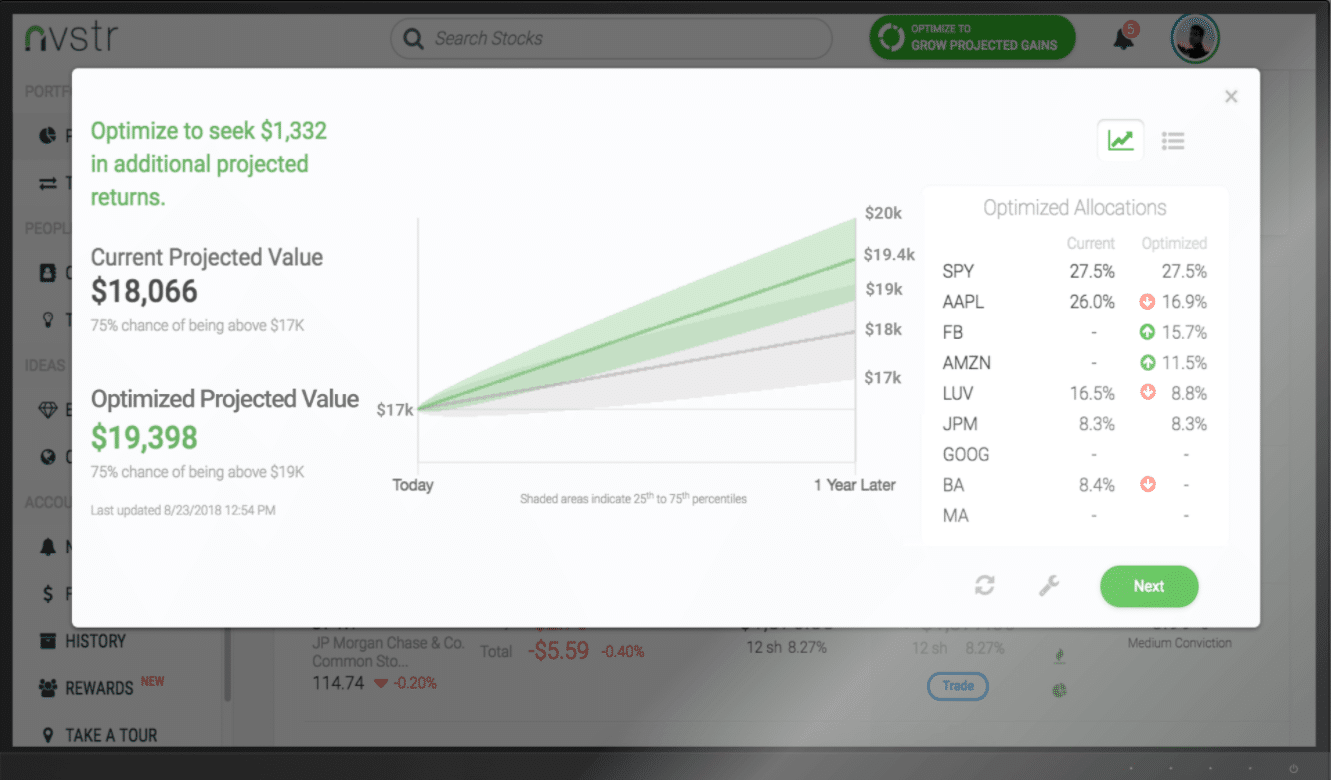
Task: Click the Search Stocks field
Action: pyautogui.click(x=610, y=38)
